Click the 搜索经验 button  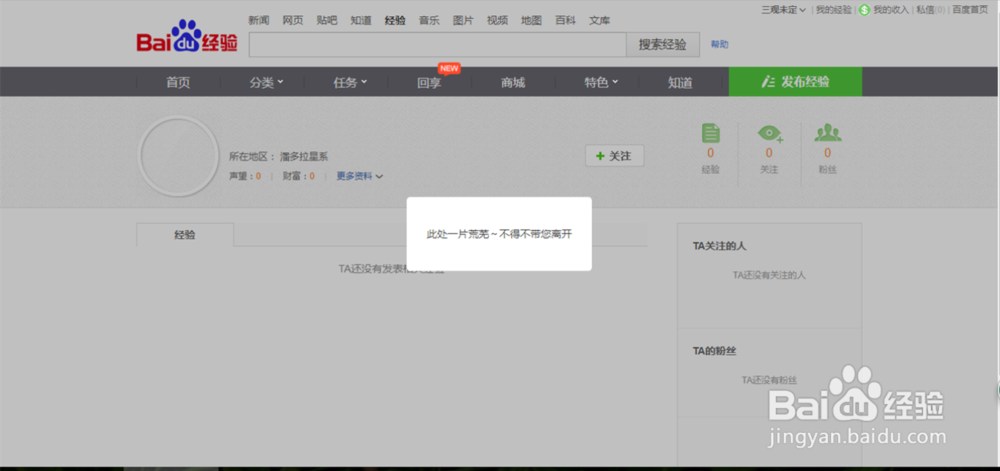(x=663, y=45)
